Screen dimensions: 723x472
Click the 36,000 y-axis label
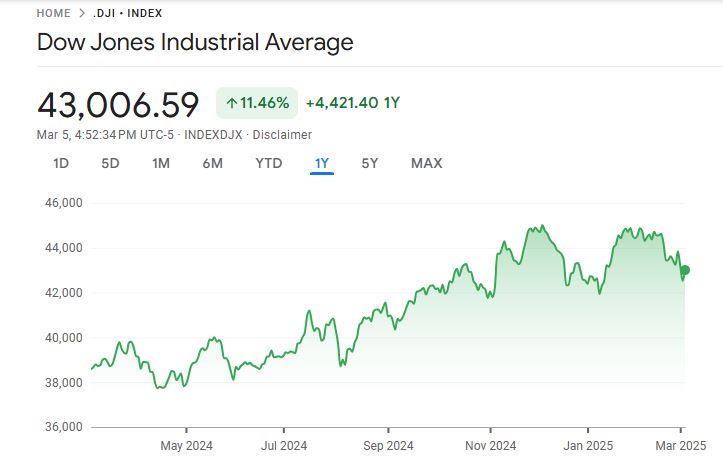(64, 427)
